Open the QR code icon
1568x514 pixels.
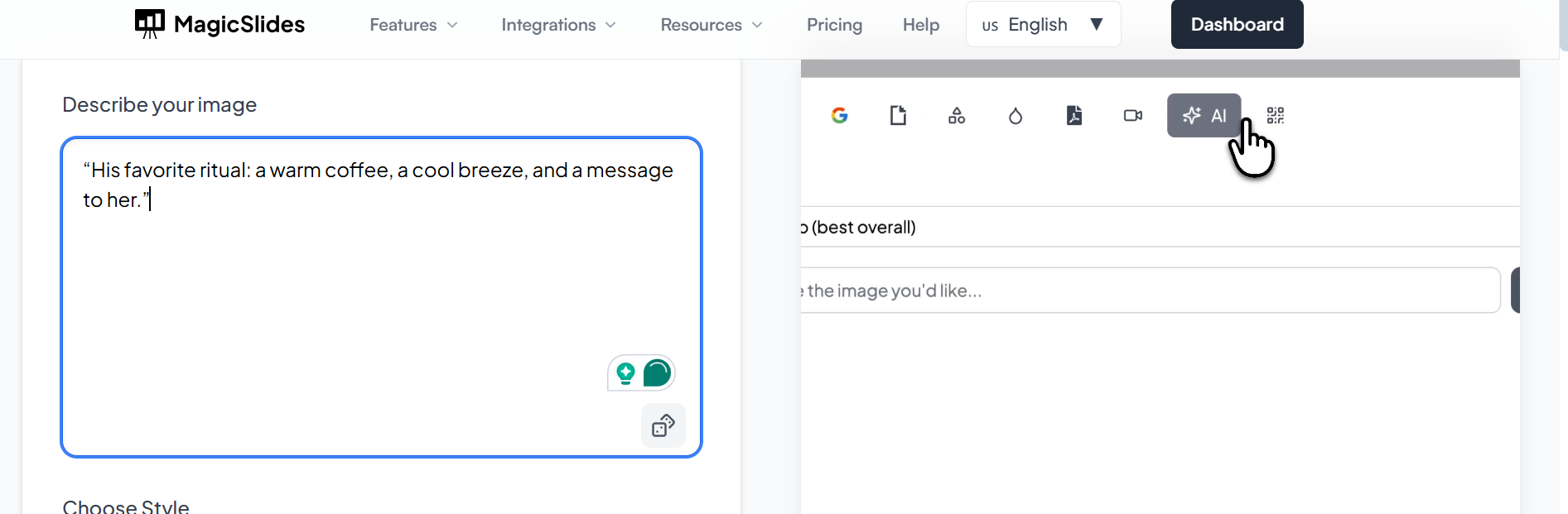pos(1276,116)
